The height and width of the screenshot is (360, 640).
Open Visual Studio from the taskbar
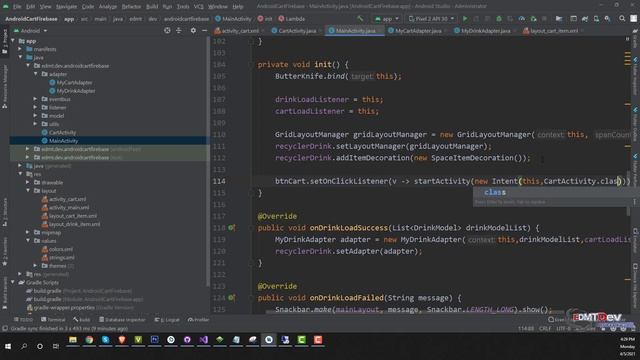point(203,340)
